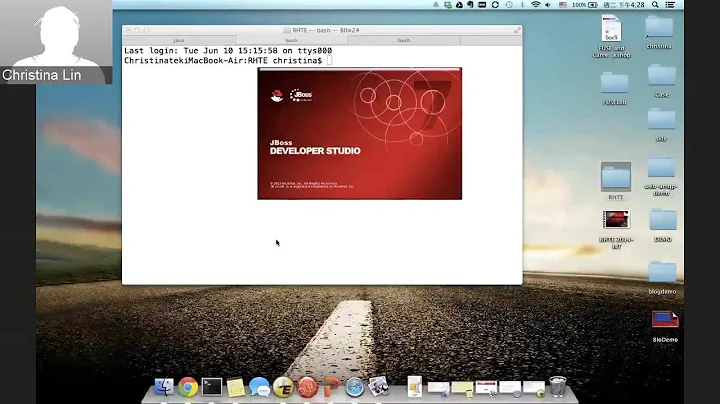Select the christina folder on desktop

[659, 32]
